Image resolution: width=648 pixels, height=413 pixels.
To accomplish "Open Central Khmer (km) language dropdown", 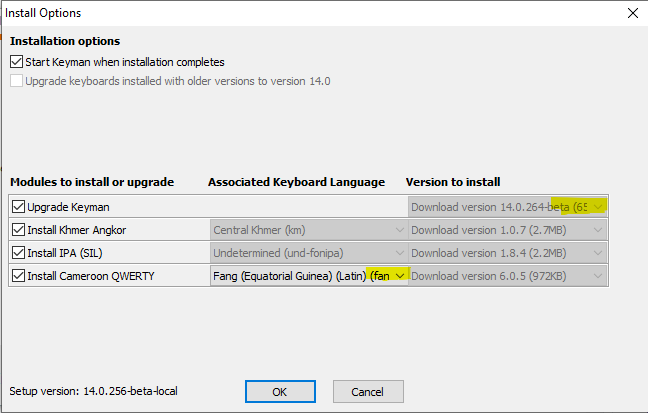I will tap(309, 230).
